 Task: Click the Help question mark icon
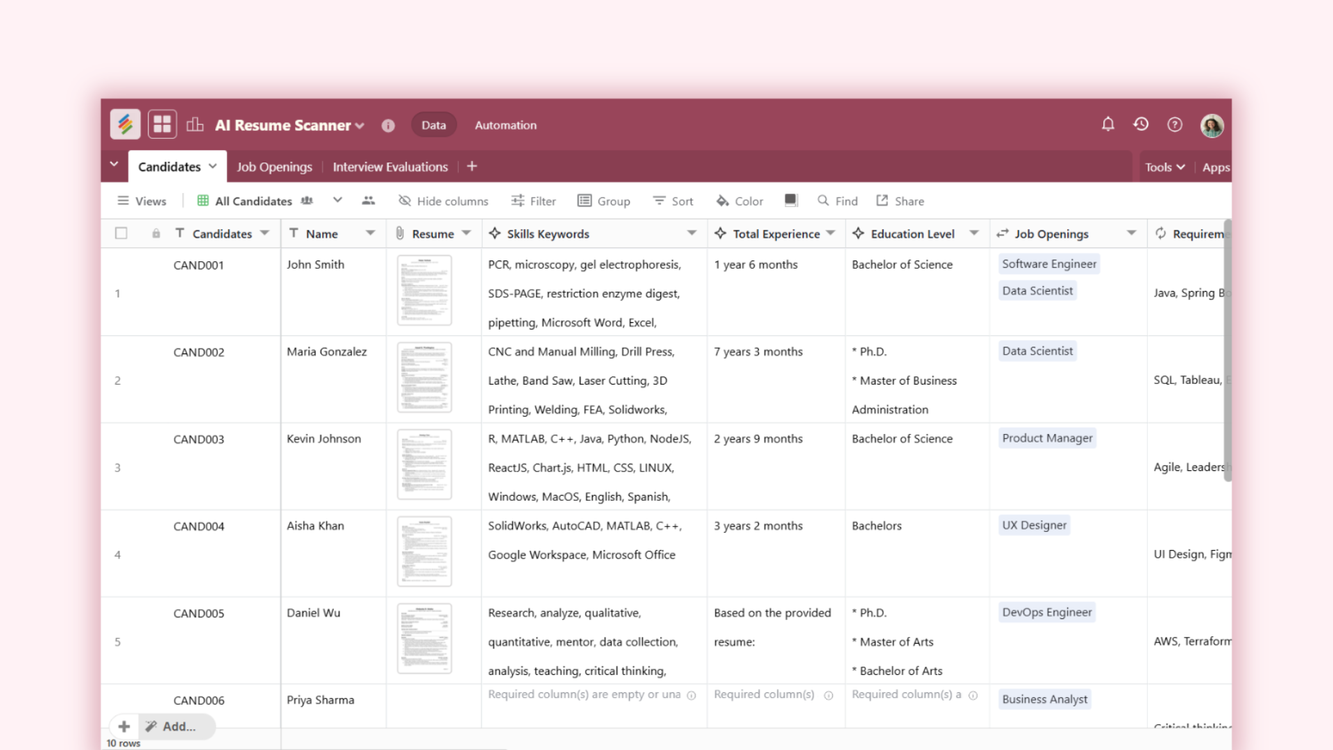click(x=1174, y=124)
